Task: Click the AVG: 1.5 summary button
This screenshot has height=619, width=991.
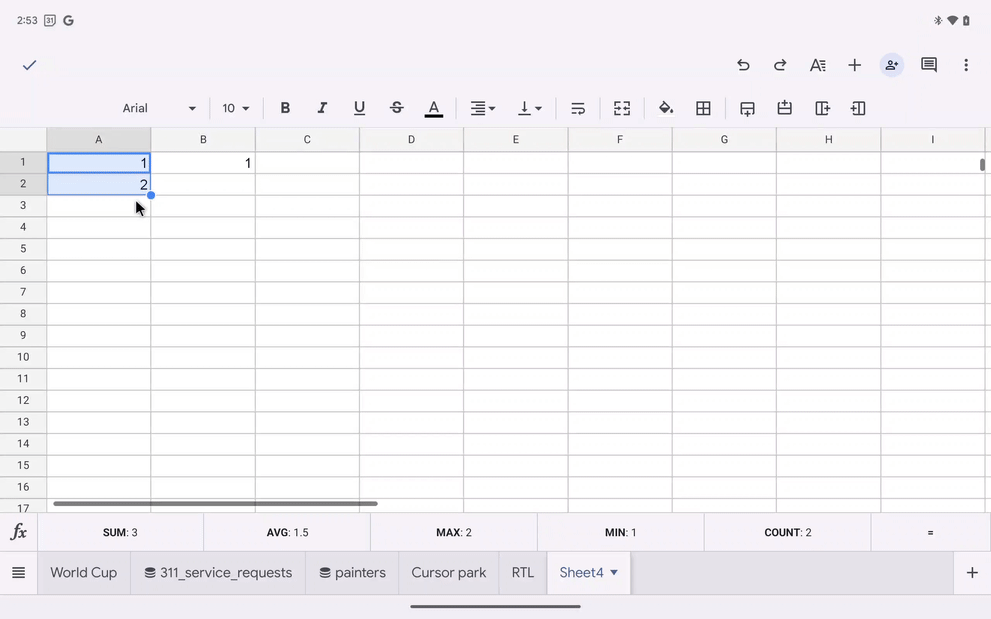Action: pyautogui.click(x=287, y=533)
